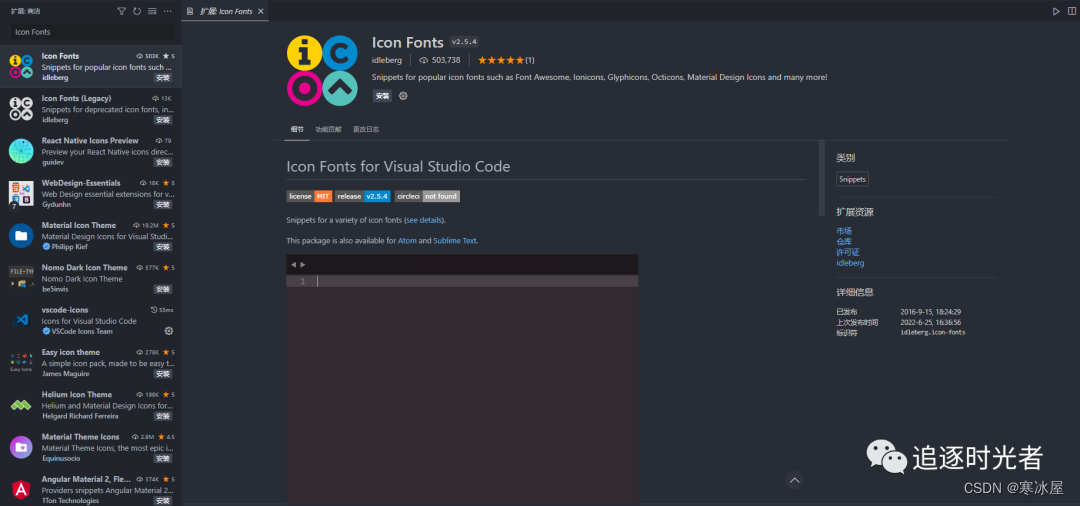
Task: Open the Atom package link
Action: [x=407, y=241]
